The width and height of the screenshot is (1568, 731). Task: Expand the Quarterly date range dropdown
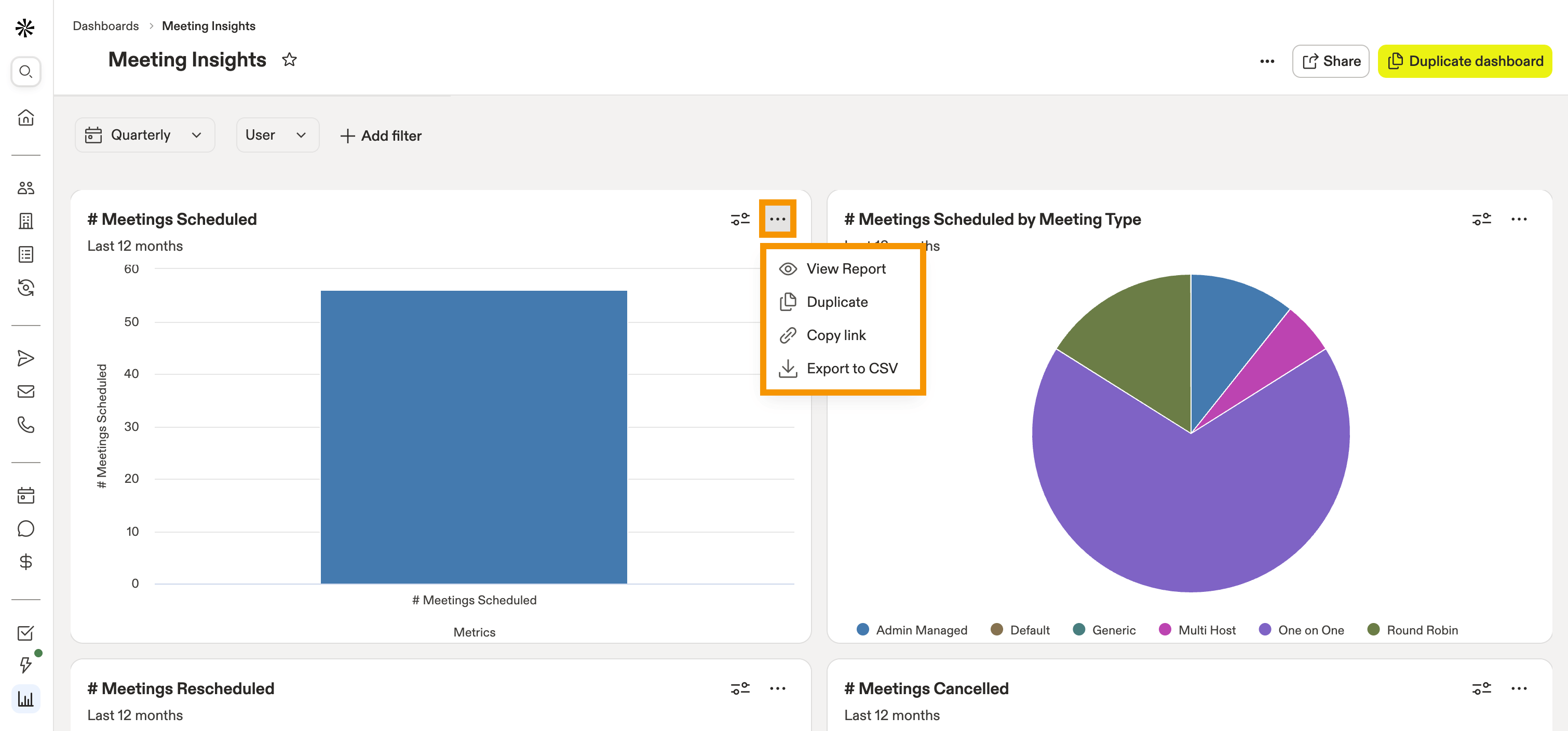[x=144, y=135]
